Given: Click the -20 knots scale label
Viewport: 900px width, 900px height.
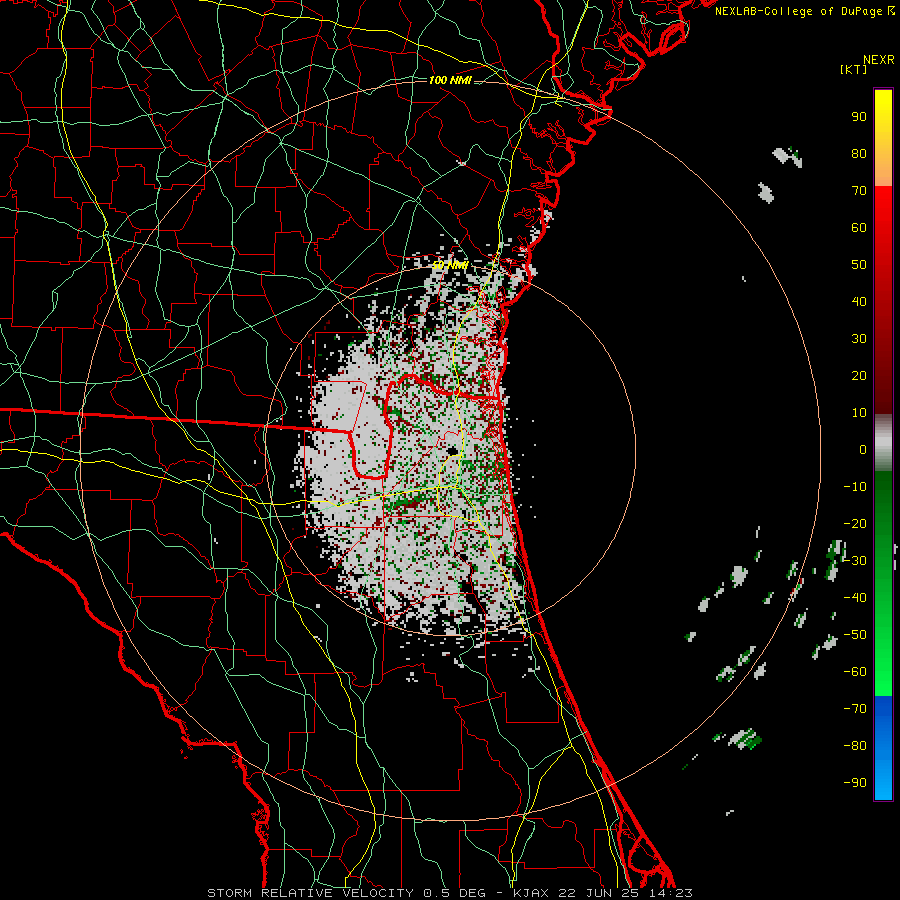Looking at the screenshot, I should (855, 523).
